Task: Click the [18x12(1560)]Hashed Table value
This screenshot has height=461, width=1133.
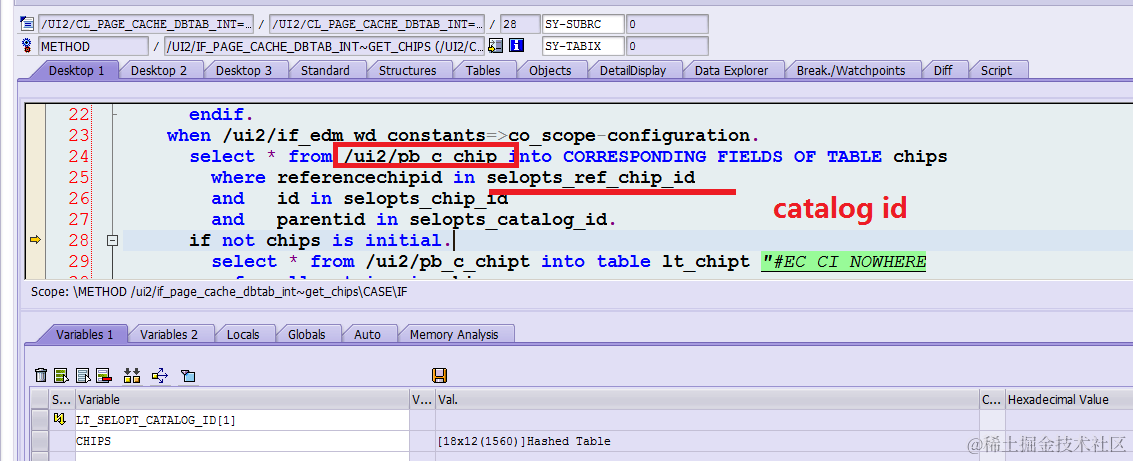Action: (524, 441)
